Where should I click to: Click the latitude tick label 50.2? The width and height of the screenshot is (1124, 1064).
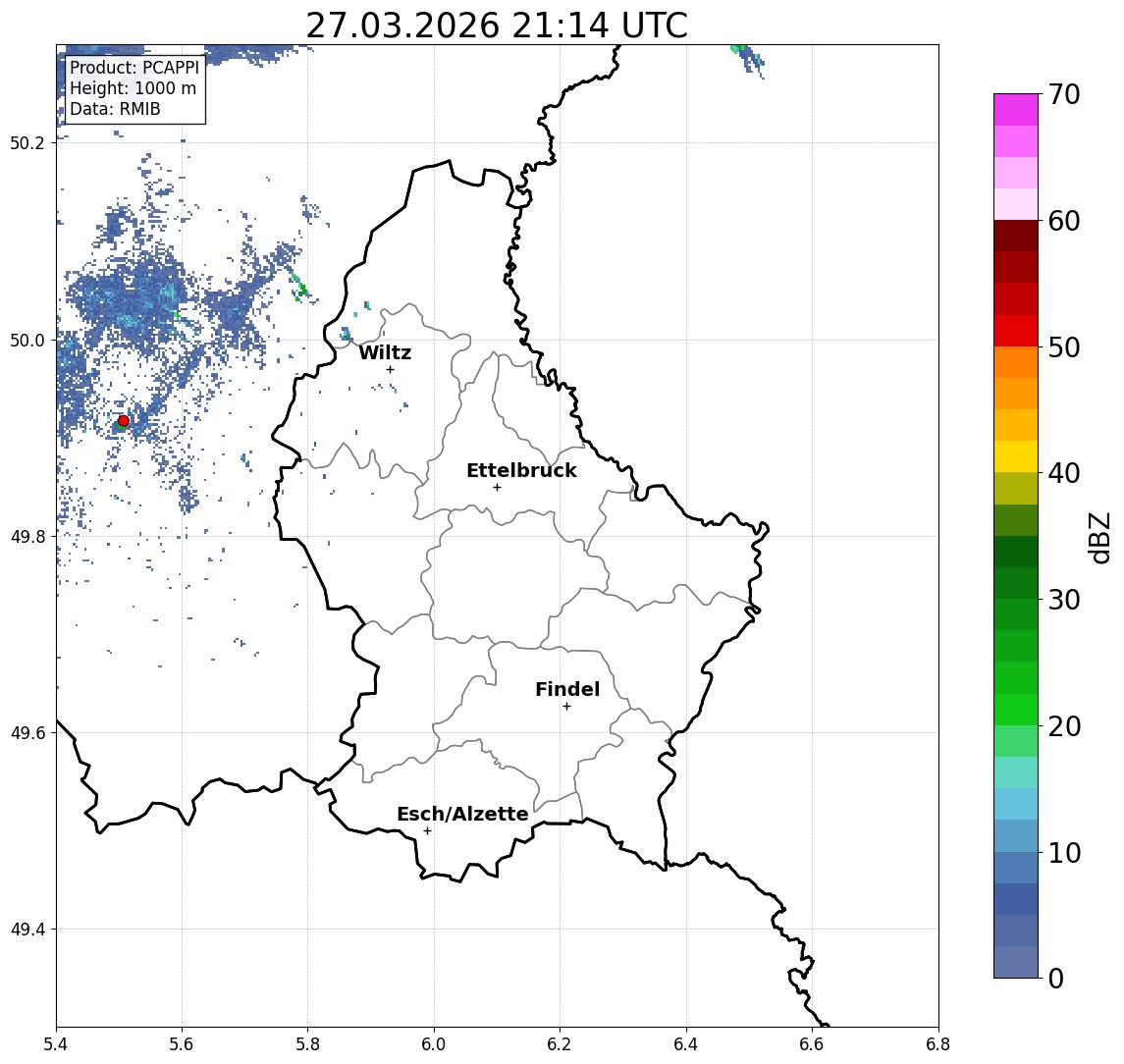tap(27, 142)
